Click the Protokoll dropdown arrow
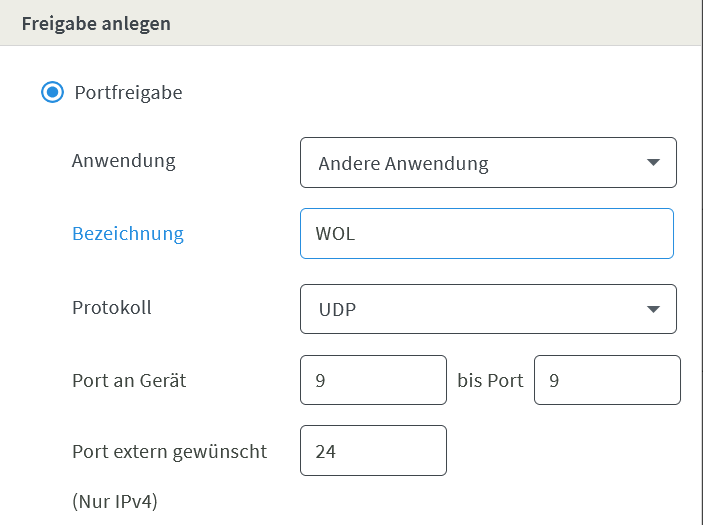Screen dimensions: 703x525 (x=654, y=309)
